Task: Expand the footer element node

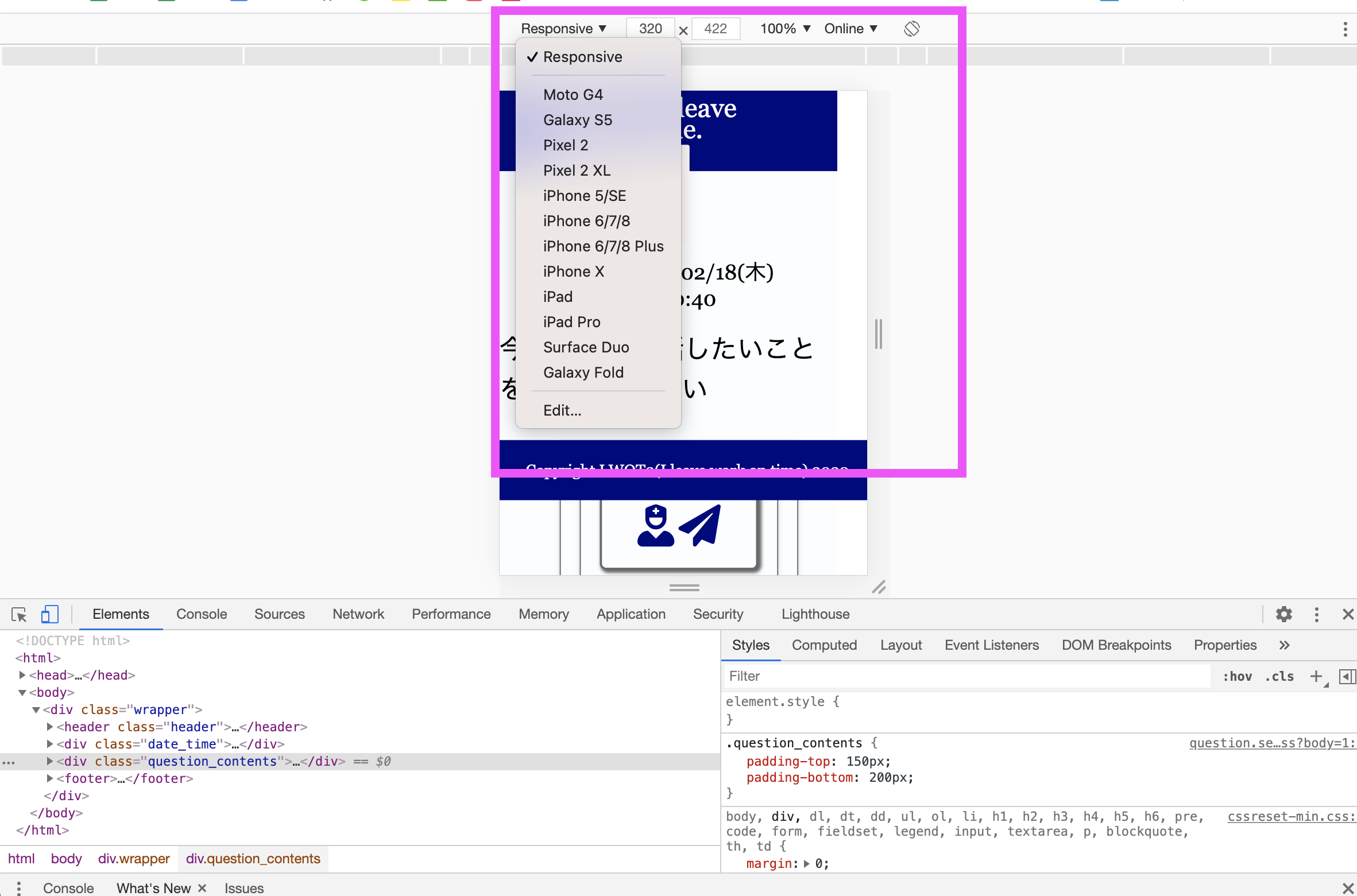Action: [50, 778]
